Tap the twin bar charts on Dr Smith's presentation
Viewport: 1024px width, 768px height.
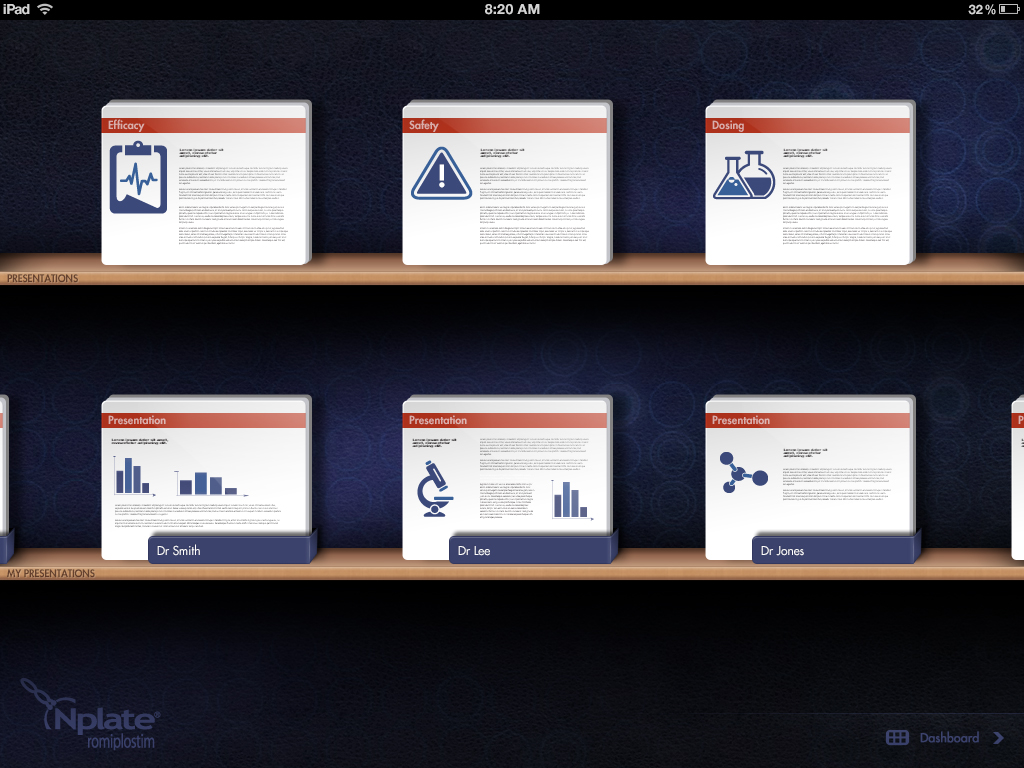tap(180, 477)
